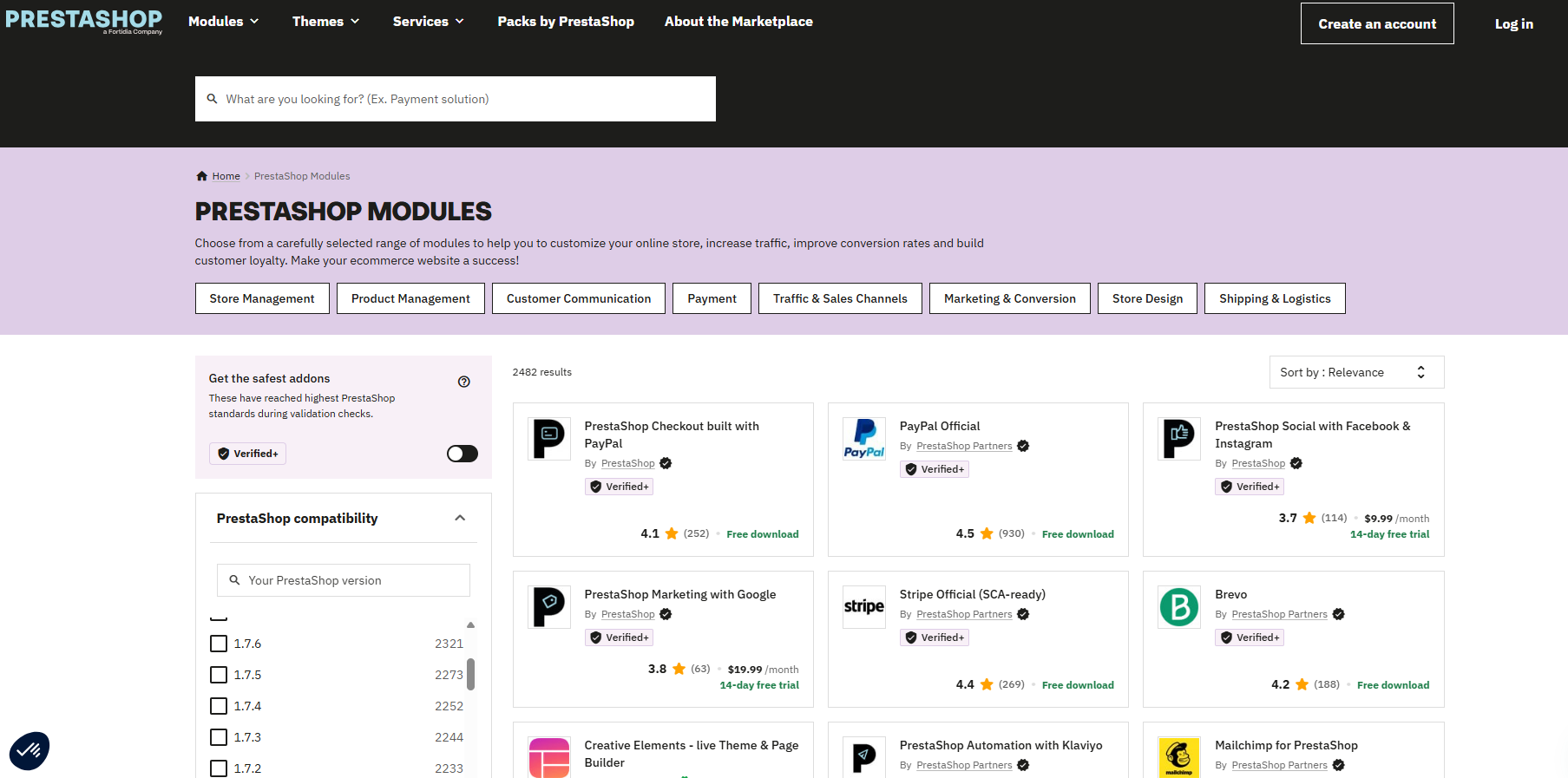This screenshot has width=1568, height=778.
Task: Expand the Modules menu in the navbar
Action: coord(223,22)
